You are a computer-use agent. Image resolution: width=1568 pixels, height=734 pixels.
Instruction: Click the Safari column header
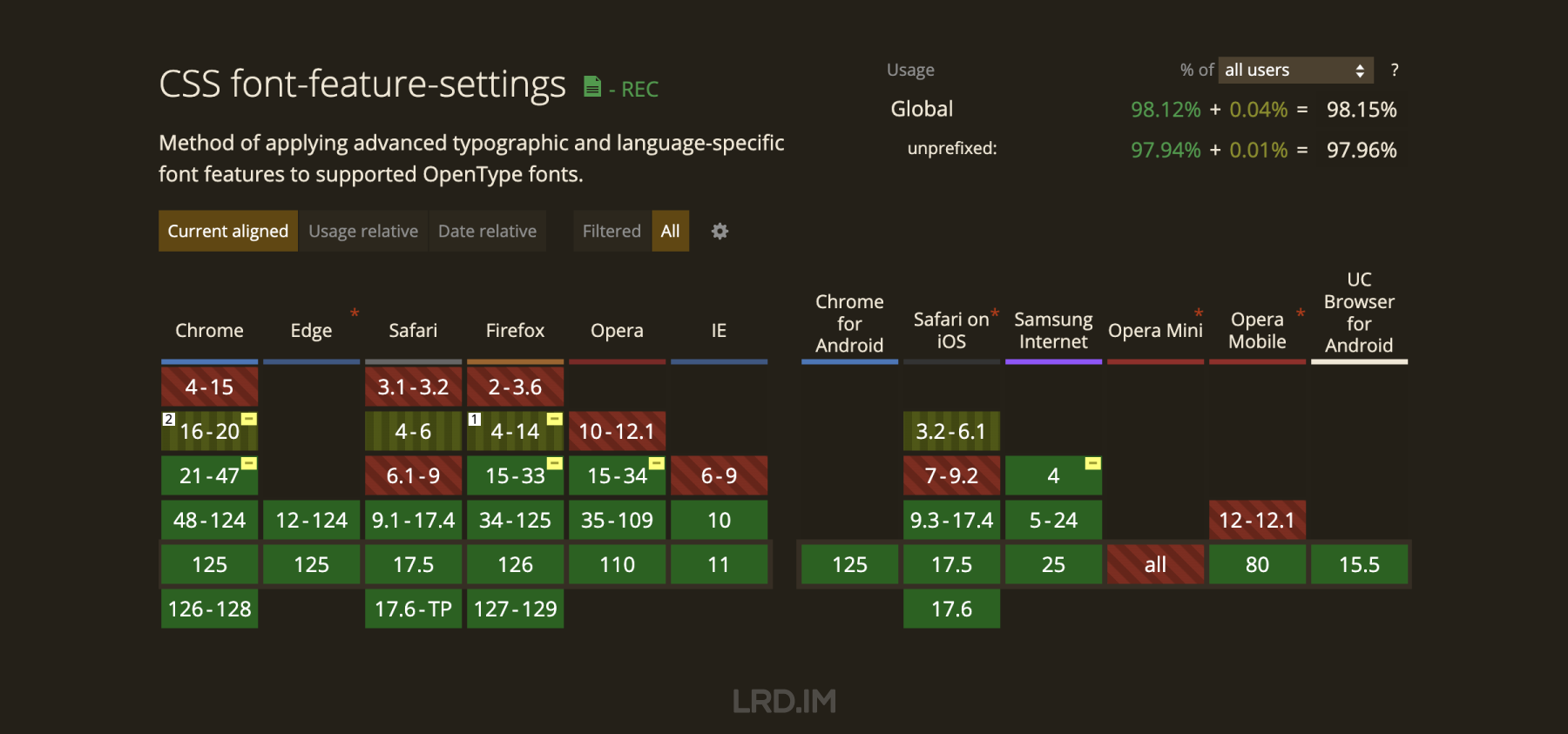point(413,331)
